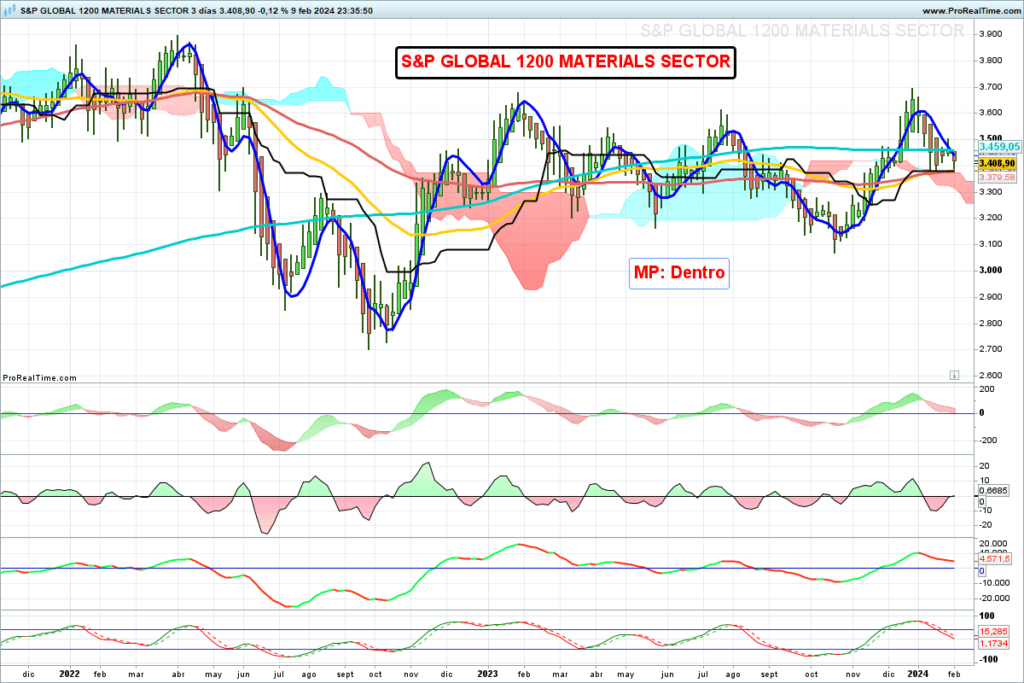Click the yellow 3.408,90 current price label
The image size is (1024, 683).
997,163
